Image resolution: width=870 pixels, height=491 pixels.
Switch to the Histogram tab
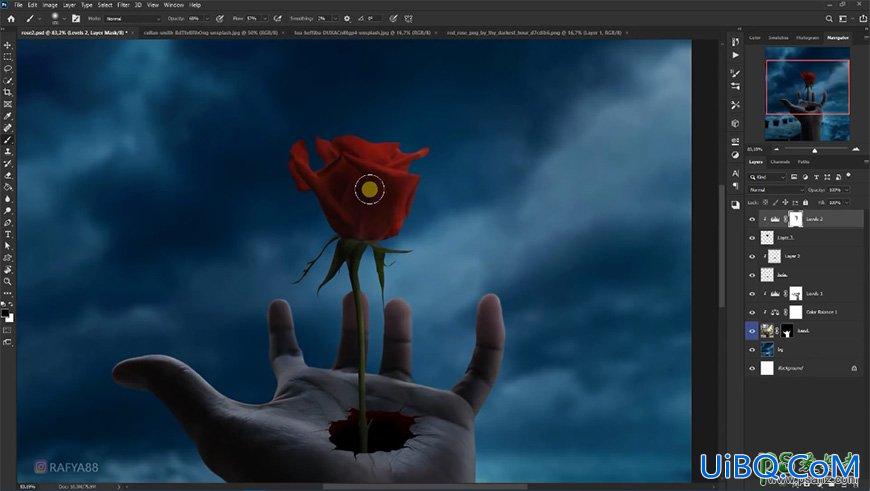(x=807, y=38)
